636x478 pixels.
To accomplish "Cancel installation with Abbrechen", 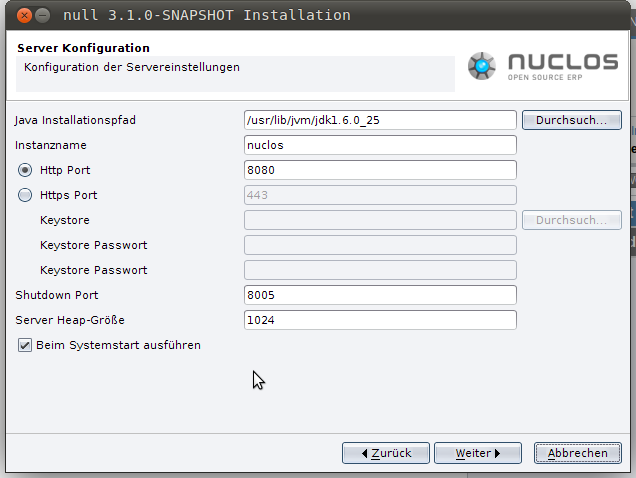I will pyautogui.click(x=578, y=453).
